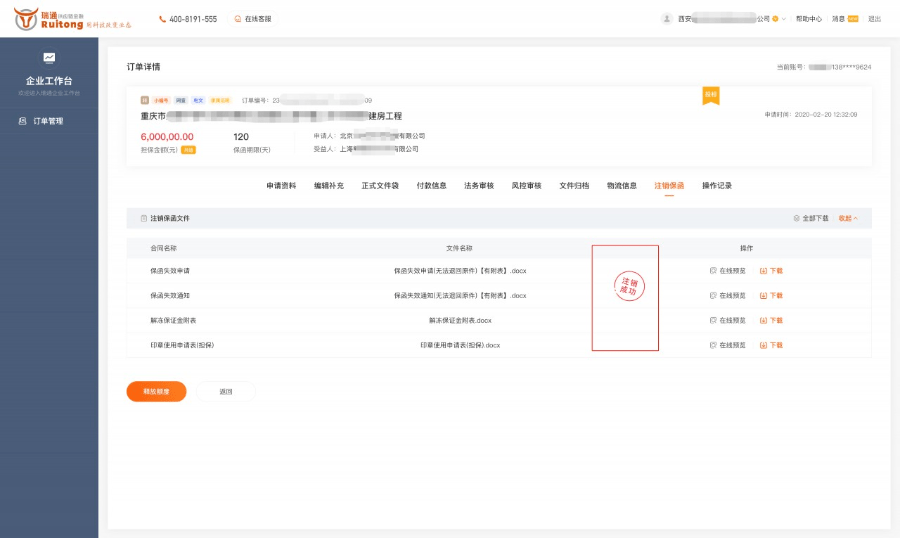900x538 pixels.
Task: Click the 保函失效通知 contract name cell
Action: tap(170, 296)
